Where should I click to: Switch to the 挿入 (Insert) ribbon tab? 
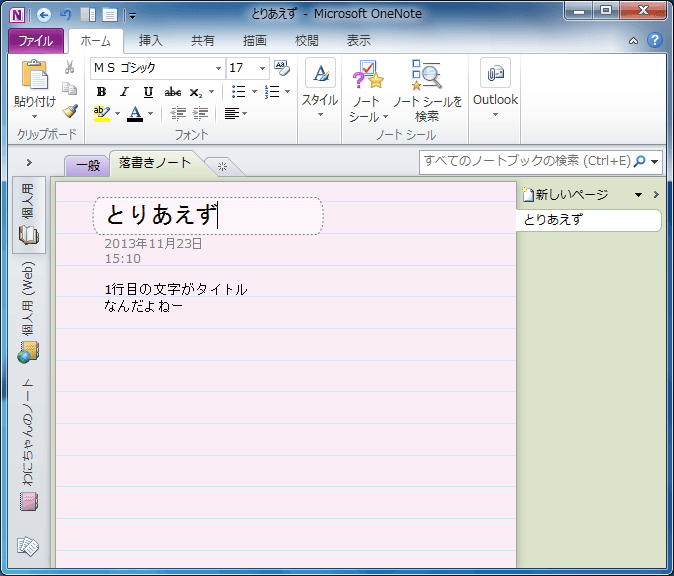coord(150,41)
